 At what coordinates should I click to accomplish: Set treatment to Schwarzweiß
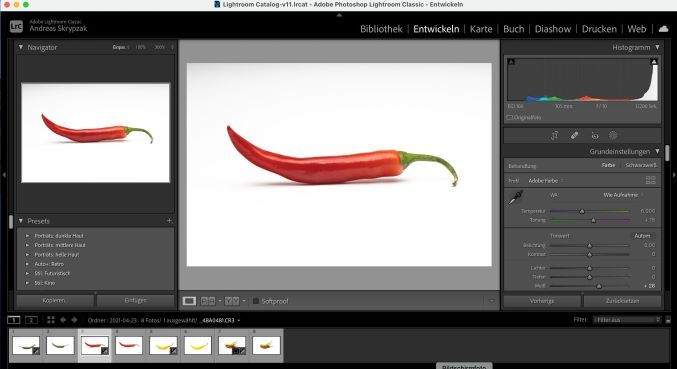tap(641, 165)
